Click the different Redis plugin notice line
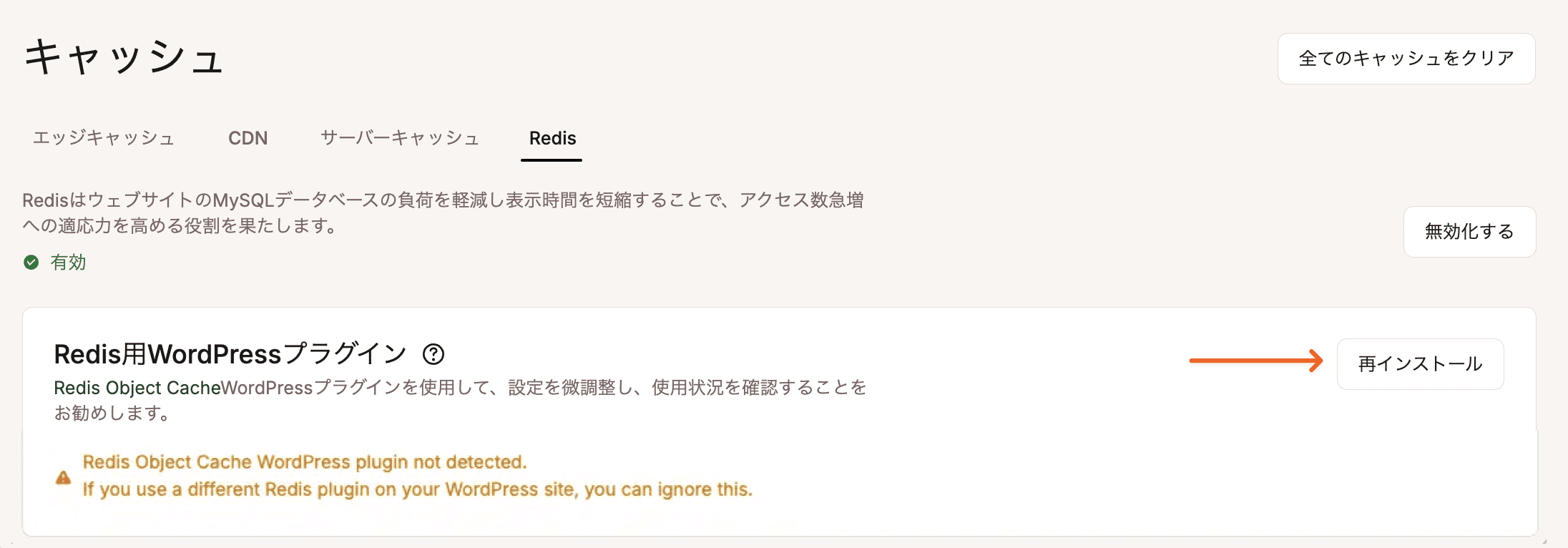Image resolution: width=1568 pixels, height=548 pixels. click(x=418, y=489)
